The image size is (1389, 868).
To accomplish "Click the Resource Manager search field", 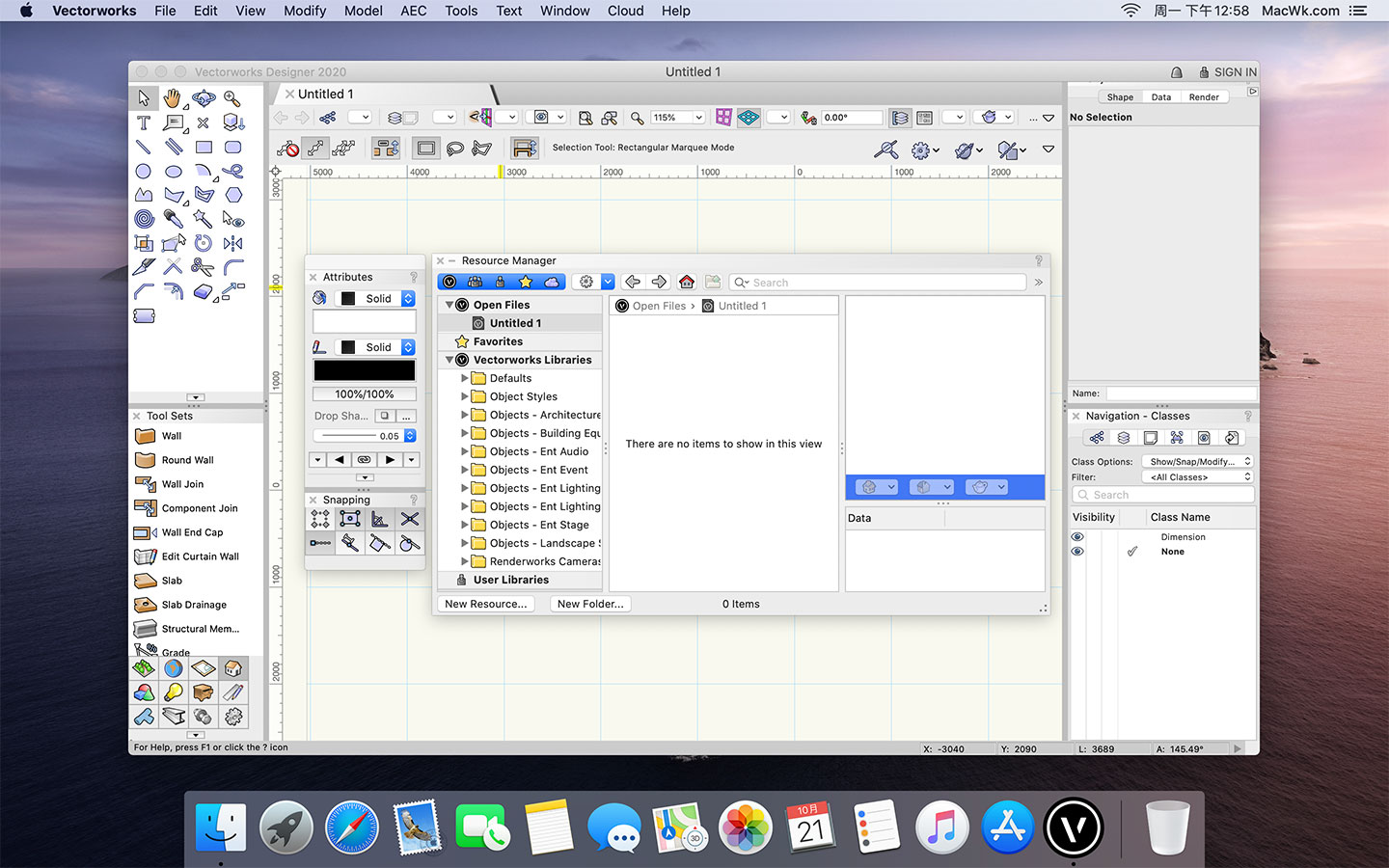I will (x=878, y=283).
